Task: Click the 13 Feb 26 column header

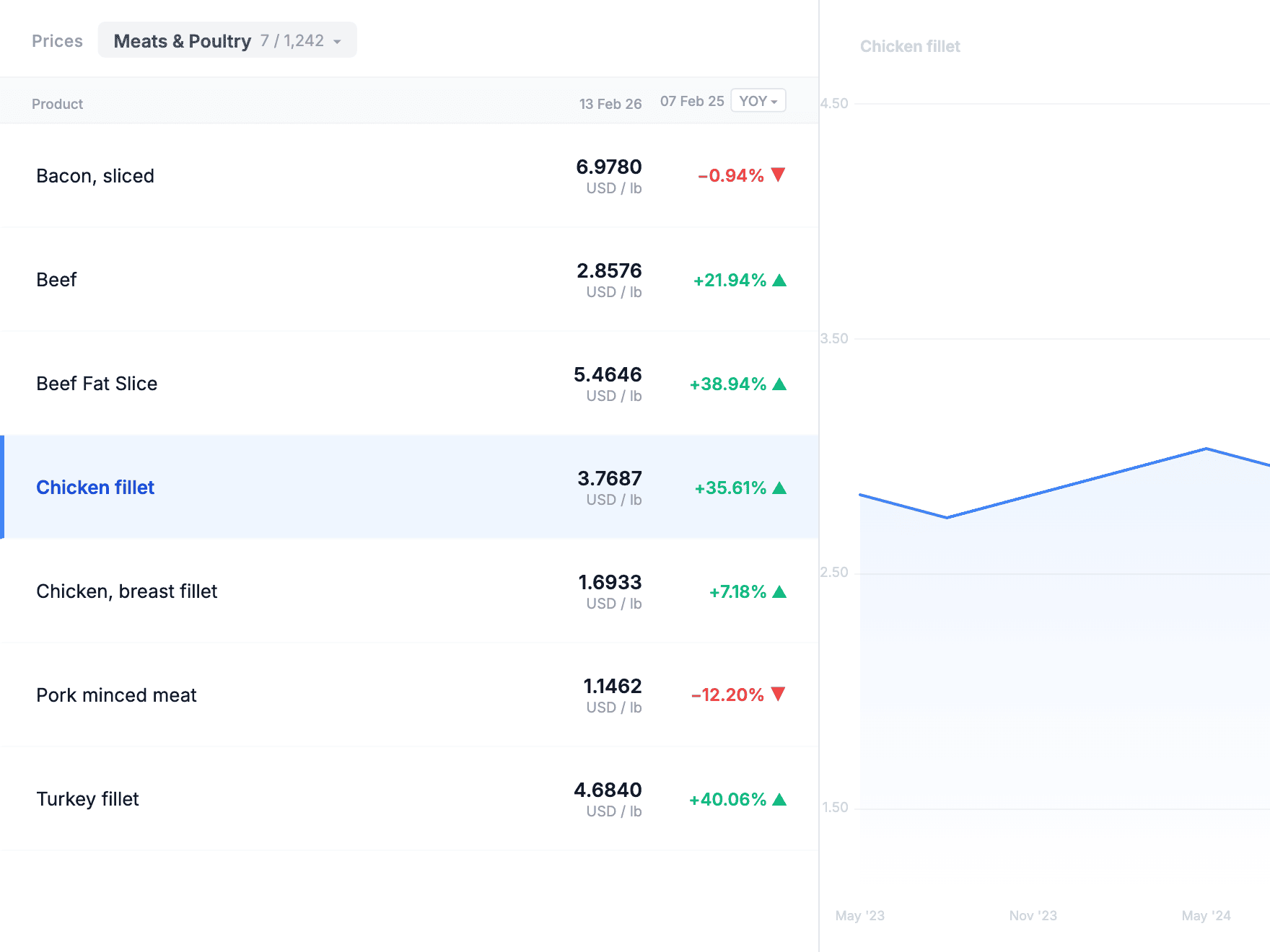Action: coord(610,103)
